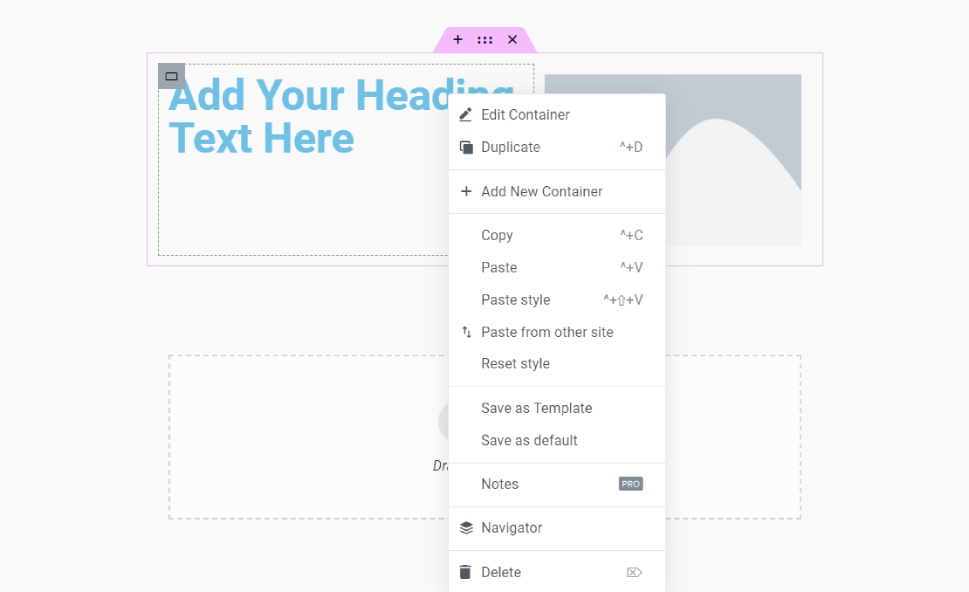The height and width of the screenshot is (592, 969).
Task: Close the container using the X icon
Action: pos(512,39)
